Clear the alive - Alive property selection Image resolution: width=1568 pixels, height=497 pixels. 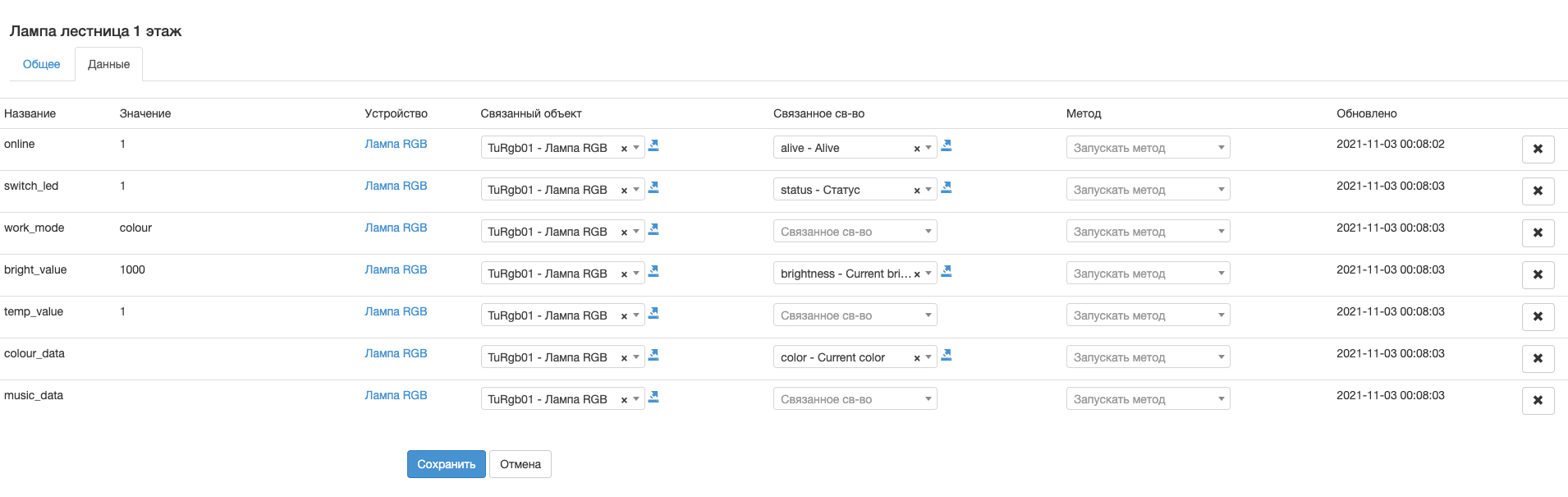916,149
